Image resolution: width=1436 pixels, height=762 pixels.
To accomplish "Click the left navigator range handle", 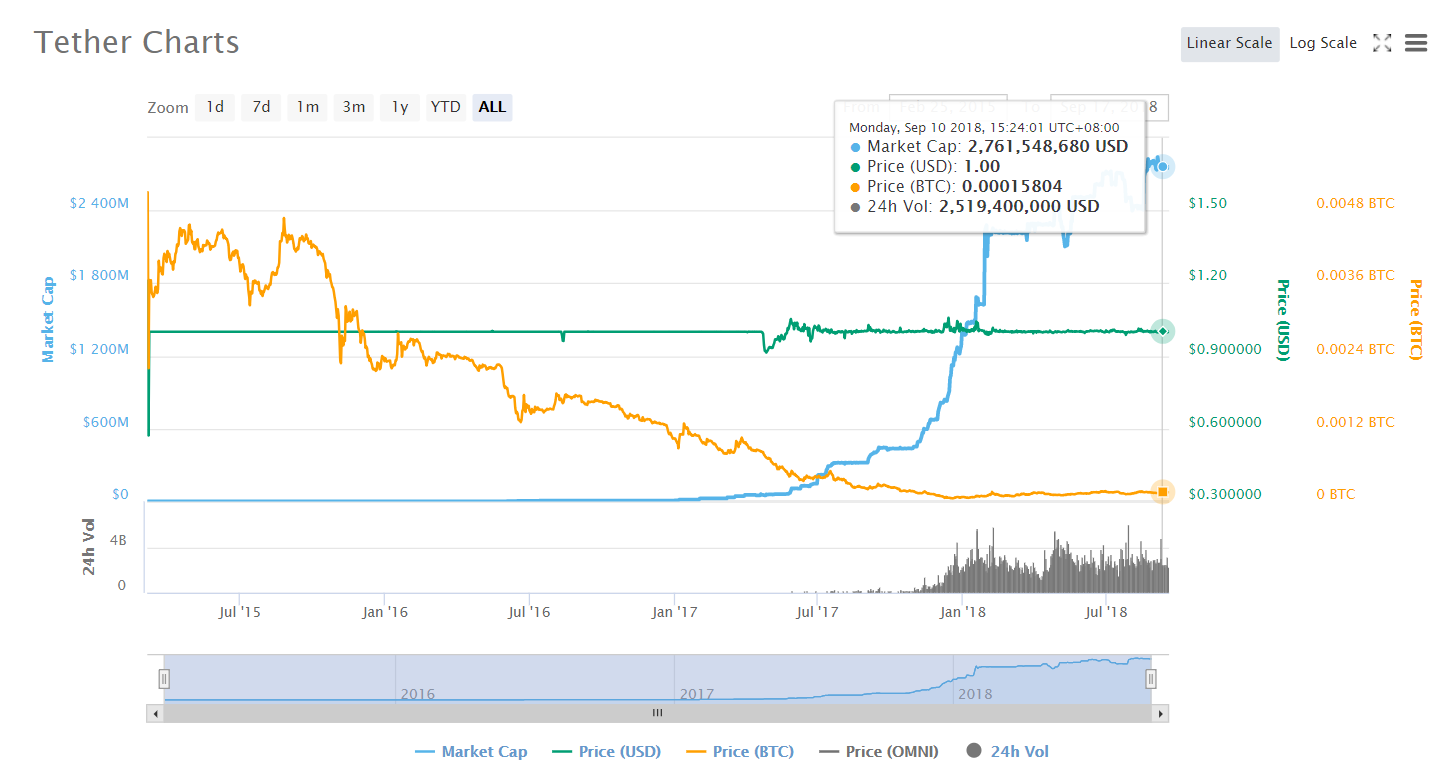I will tap(164, 679).
